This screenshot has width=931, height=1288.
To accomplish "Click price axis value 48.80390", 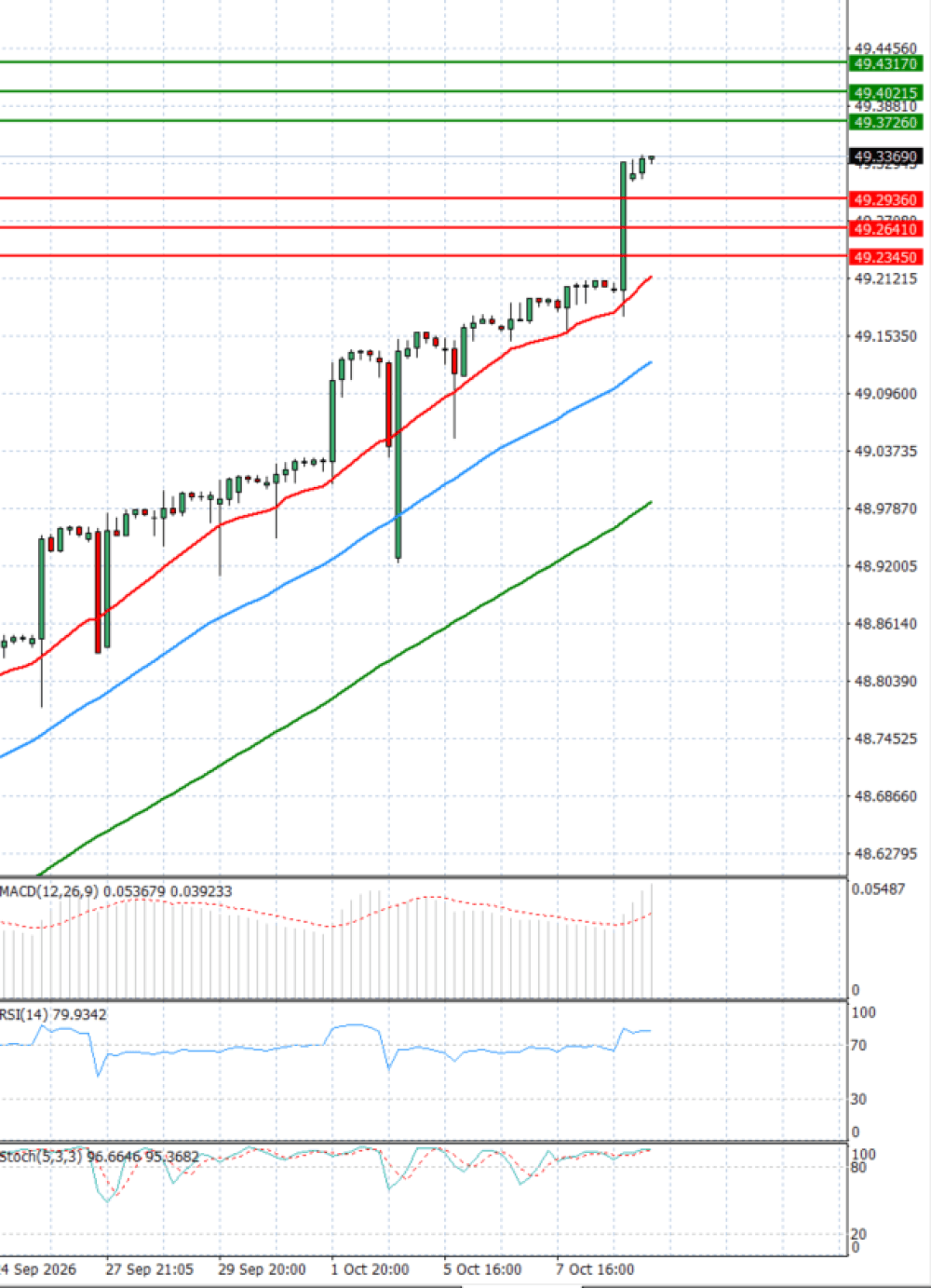I will point(885,682).
